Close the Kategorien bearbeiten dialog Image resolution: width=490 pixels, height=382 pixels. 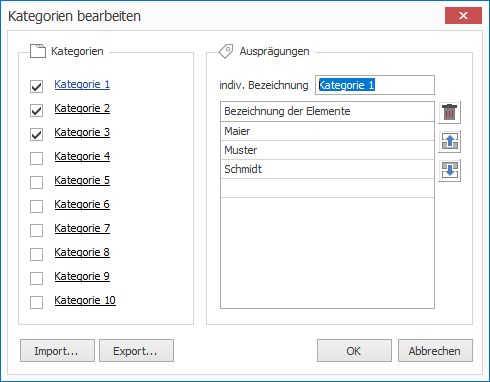click(x=463, y=16)
